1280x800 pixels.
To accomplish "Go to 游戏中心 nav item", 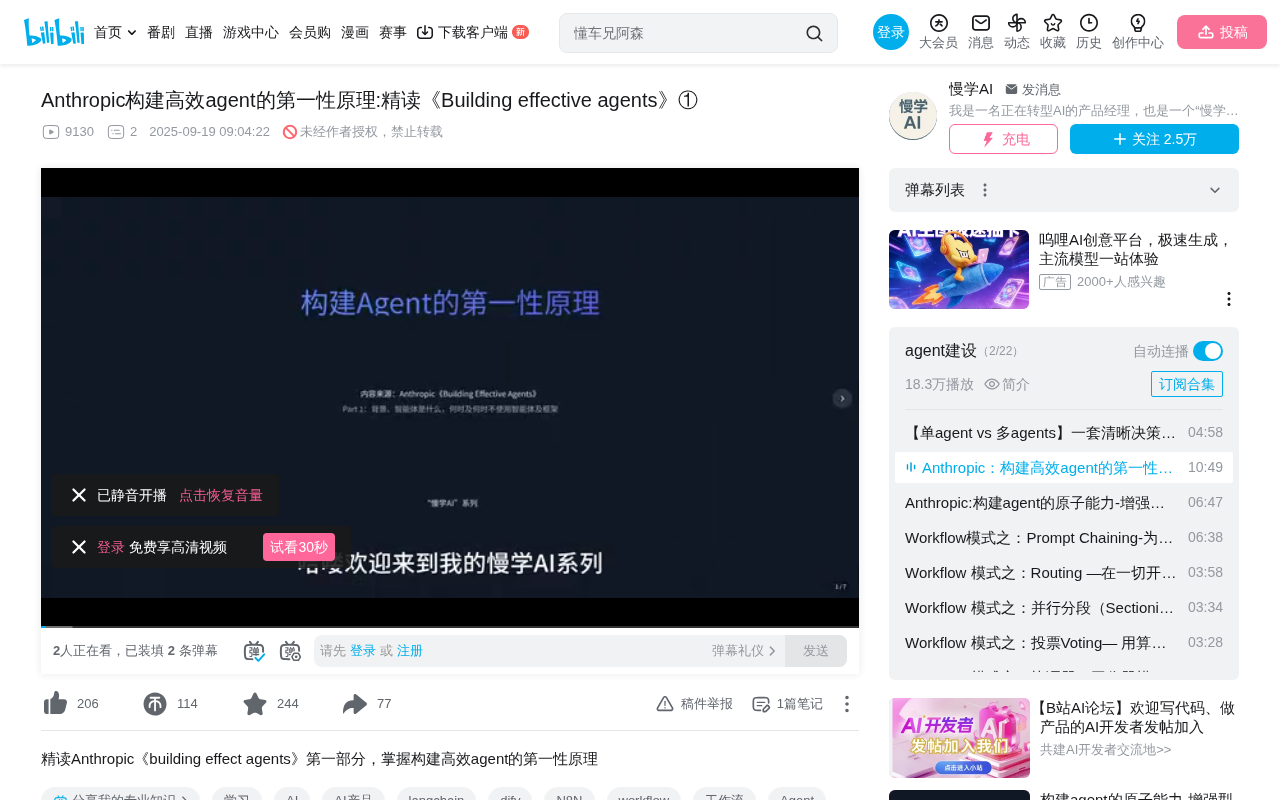I will (x=251, y=32).
